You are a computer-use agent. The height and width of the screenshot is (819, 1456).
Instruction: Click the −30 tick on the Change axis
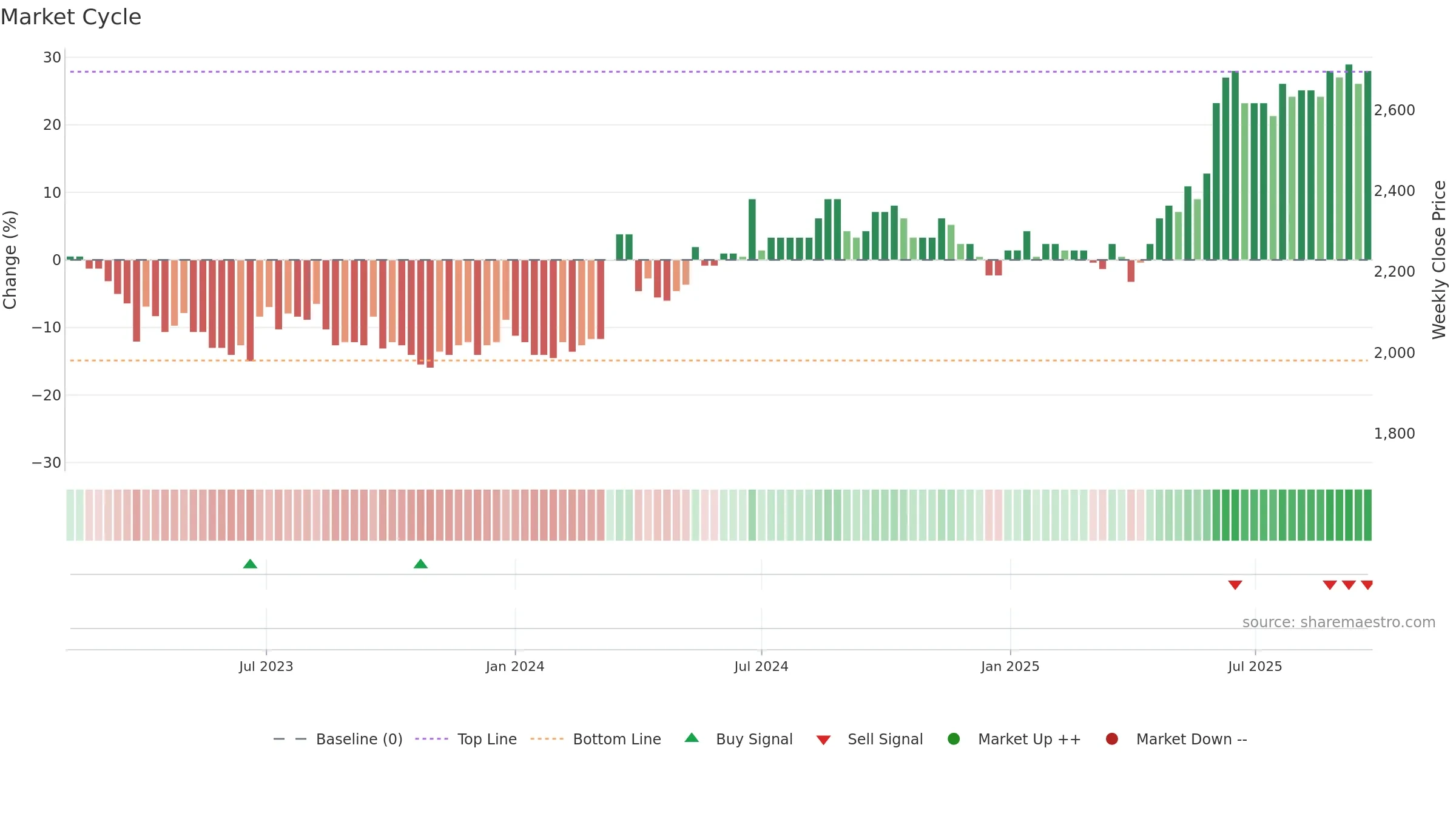pos(47,463)
